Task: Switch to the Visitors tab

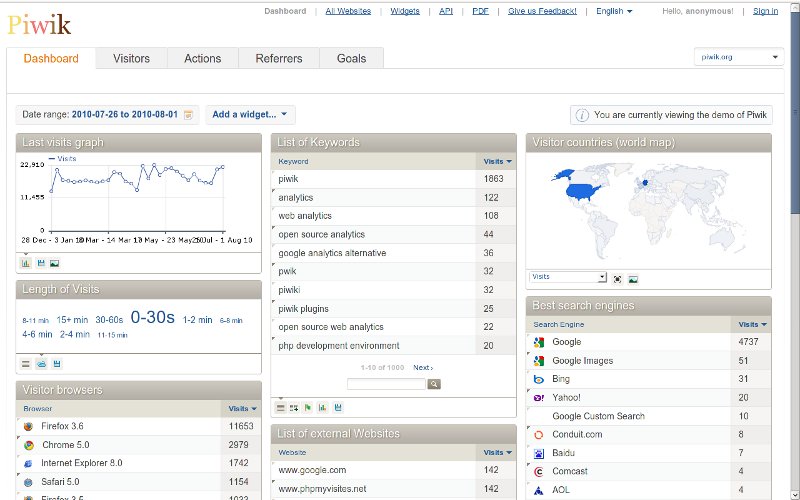Action: point(131,59)
